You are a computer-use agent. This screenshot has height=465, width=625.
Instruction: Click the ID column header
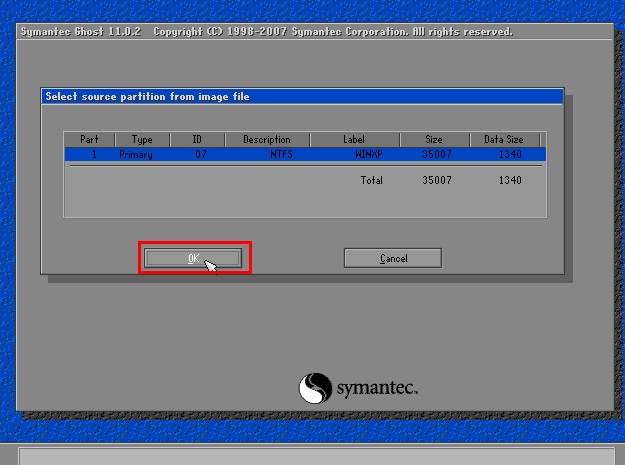[197, 140]
